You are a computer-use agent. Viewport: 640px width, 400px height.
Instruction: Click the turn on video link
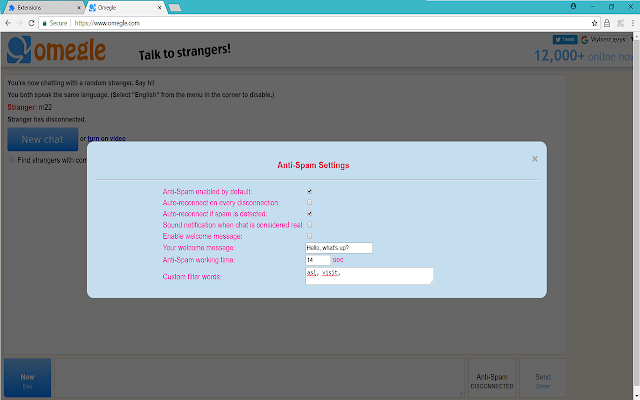[x=107, y=138]
